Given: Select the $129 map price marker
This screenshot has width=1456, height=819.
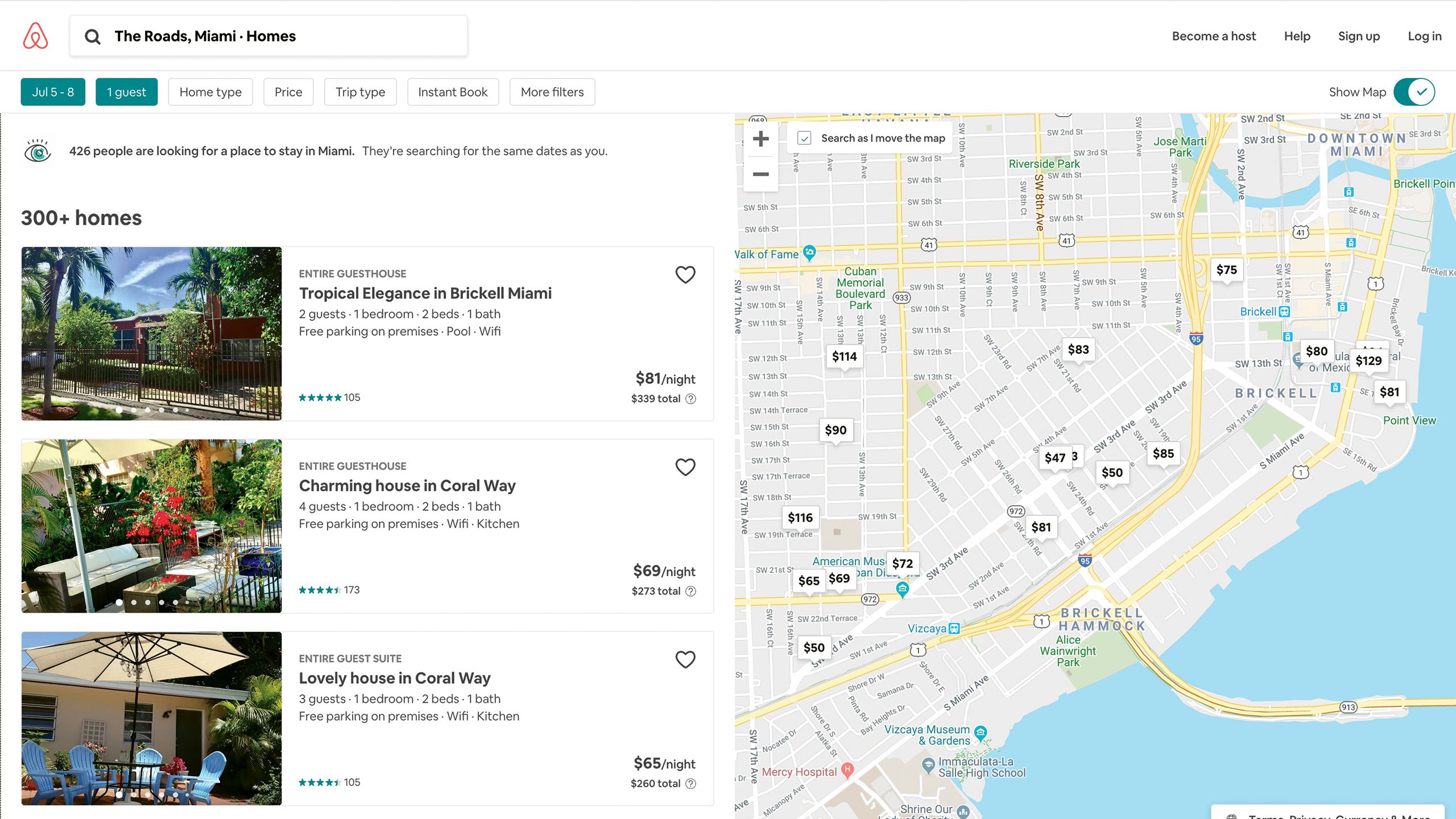Looking at the screenshot, I should coord(1368,361).
